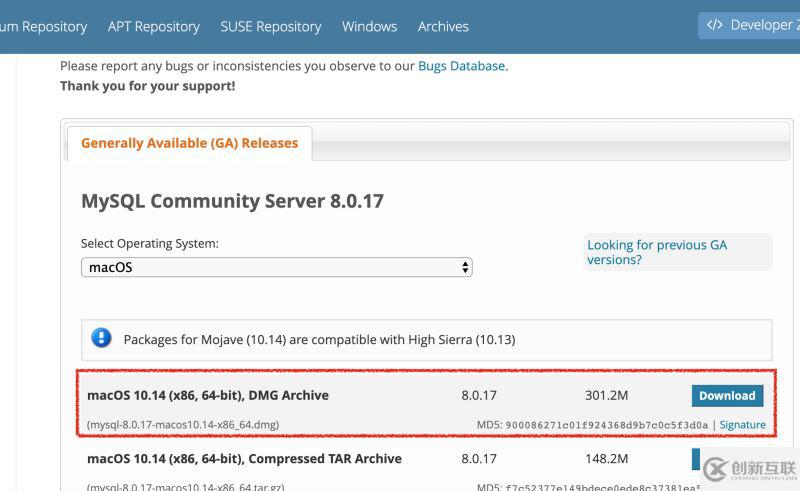Screen dimensions: 800x491
Task: Go to the Windows downloads section
Action: 369,26
